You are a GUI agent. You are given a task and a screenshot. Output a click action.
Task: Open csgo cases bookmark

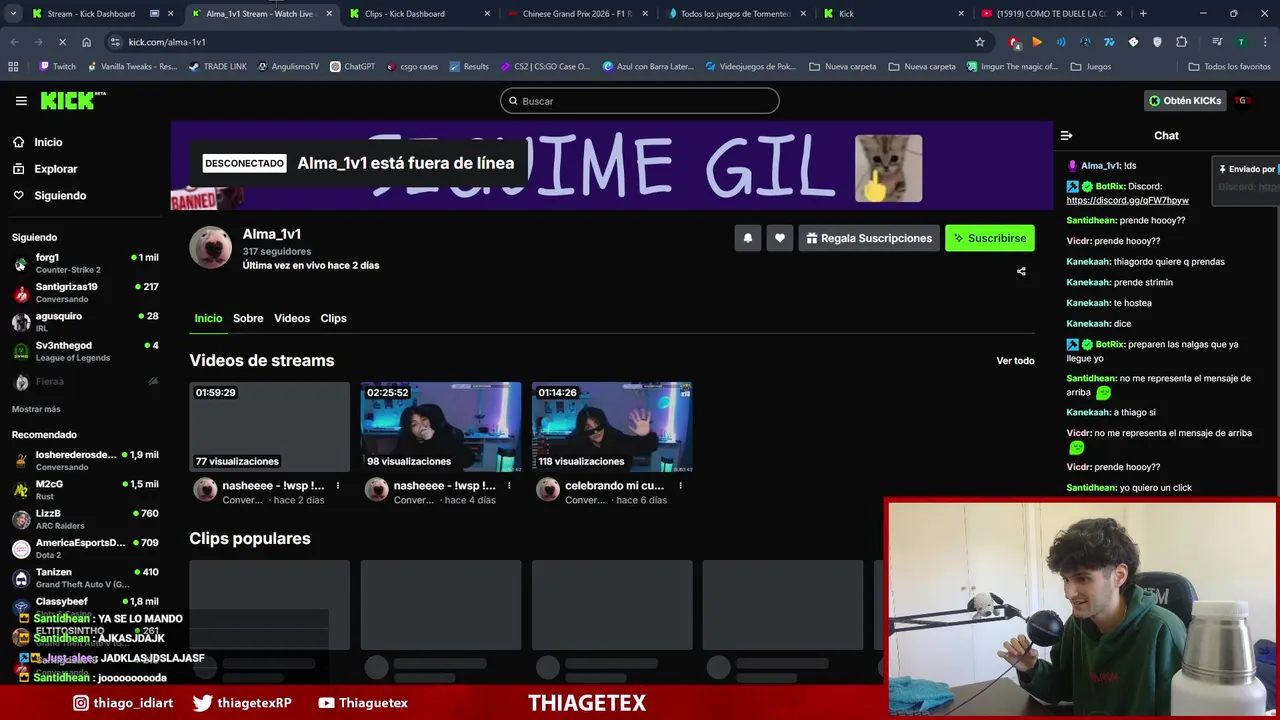tap(413, 67)
